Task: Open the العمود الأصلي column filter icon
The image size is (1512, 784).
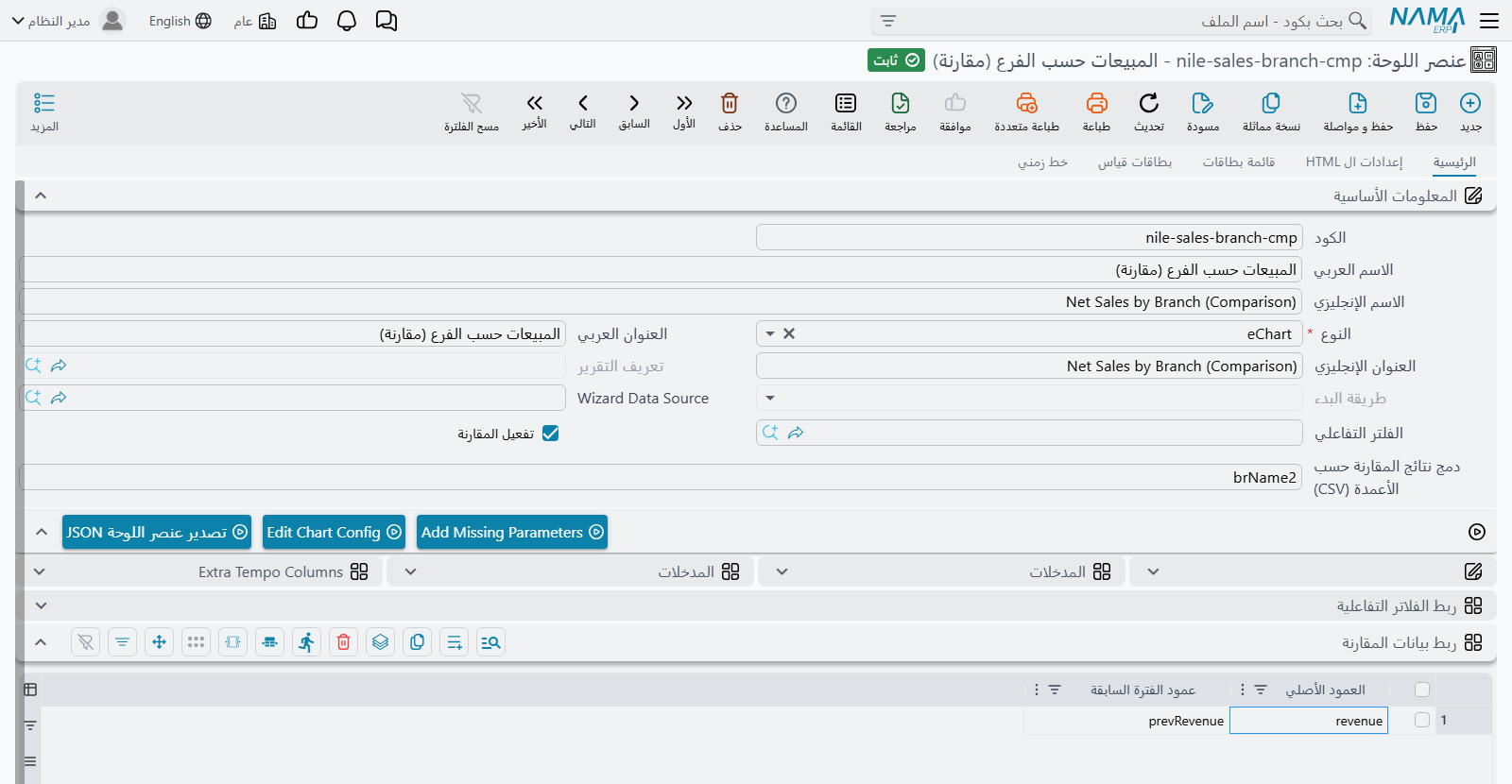Action: pyautogui.click(x=1261, y=690)
